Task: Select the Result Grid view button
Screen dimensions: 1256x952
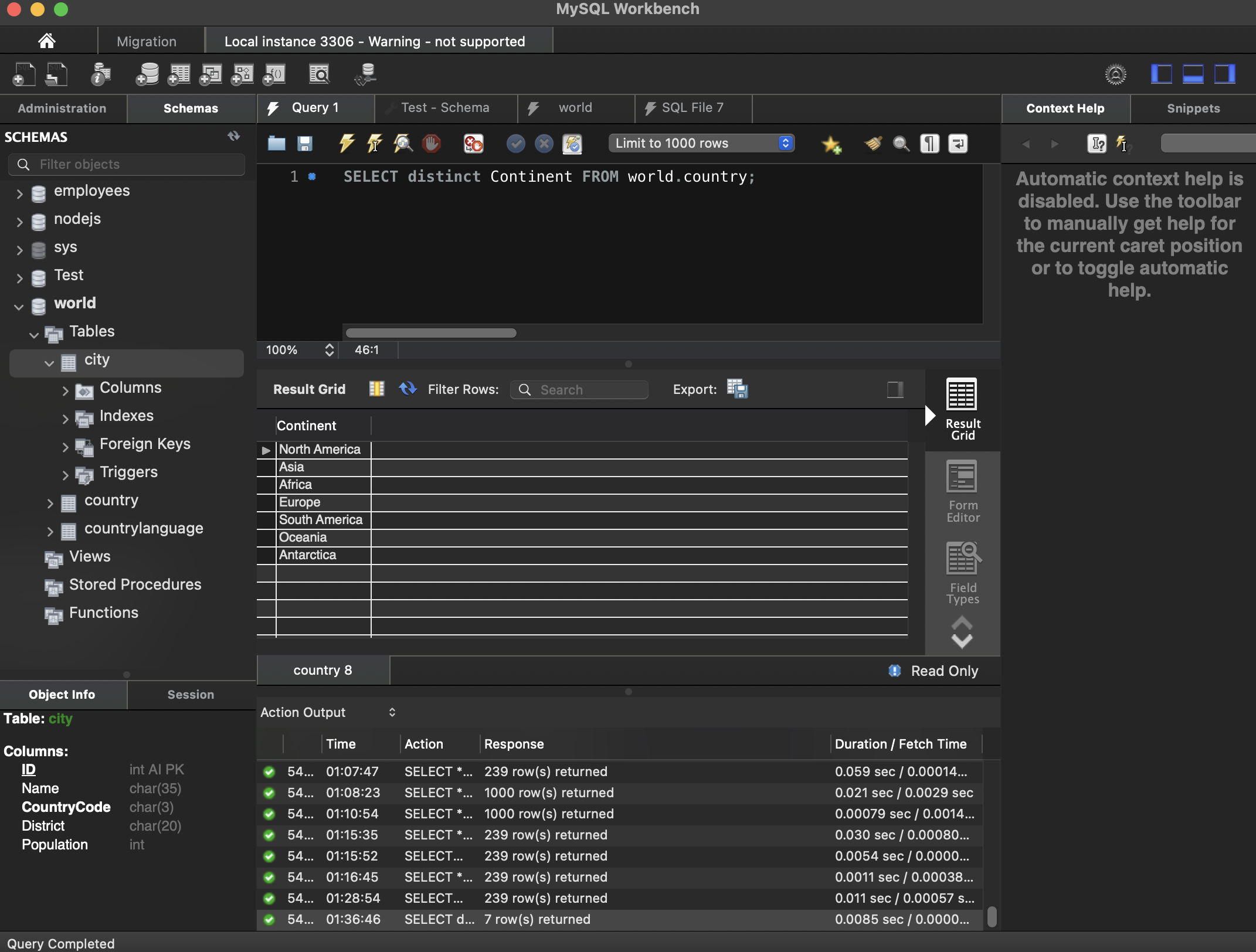Action: (x=962, y=409)
